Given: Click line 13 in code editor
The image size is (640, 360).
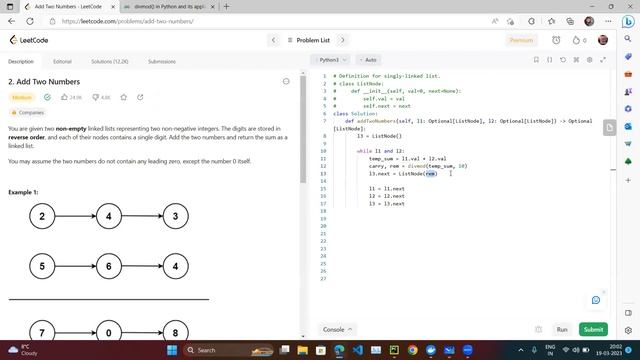Looking at the screenshot, I should pyautogui.click(x=403, y=174).
